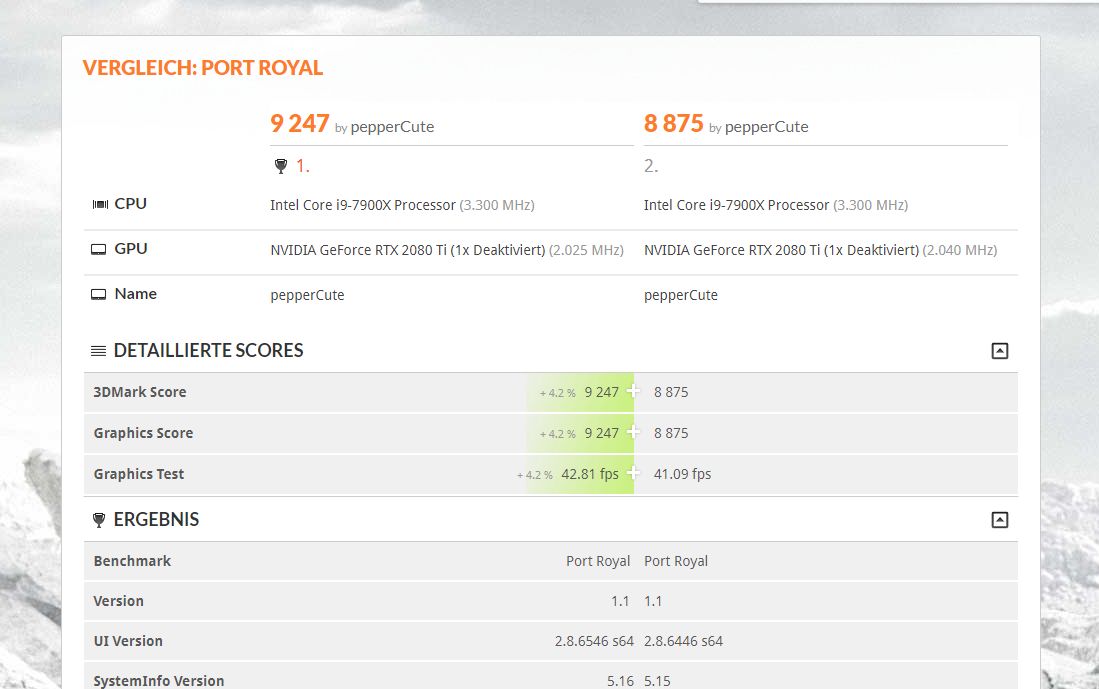Click the "DETAILLIERTE SCORES" heading text
1099x689 pixels.
[208, 350]
